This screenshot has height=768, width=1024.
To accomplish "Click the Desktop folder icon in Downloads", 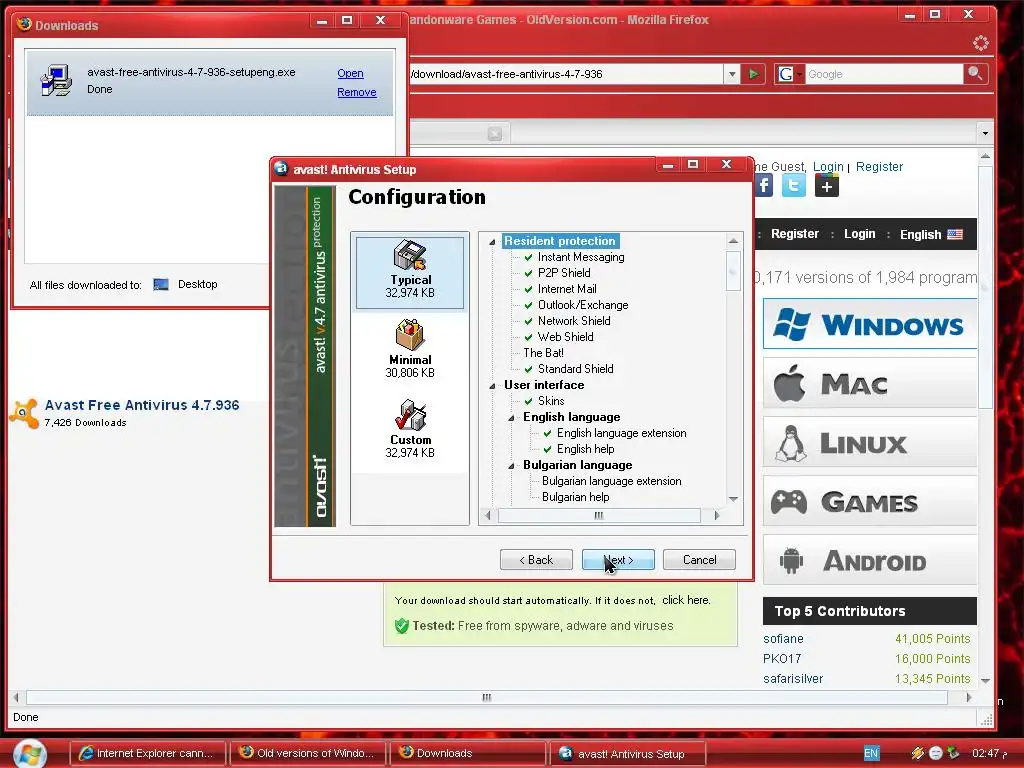I will 161,284.
